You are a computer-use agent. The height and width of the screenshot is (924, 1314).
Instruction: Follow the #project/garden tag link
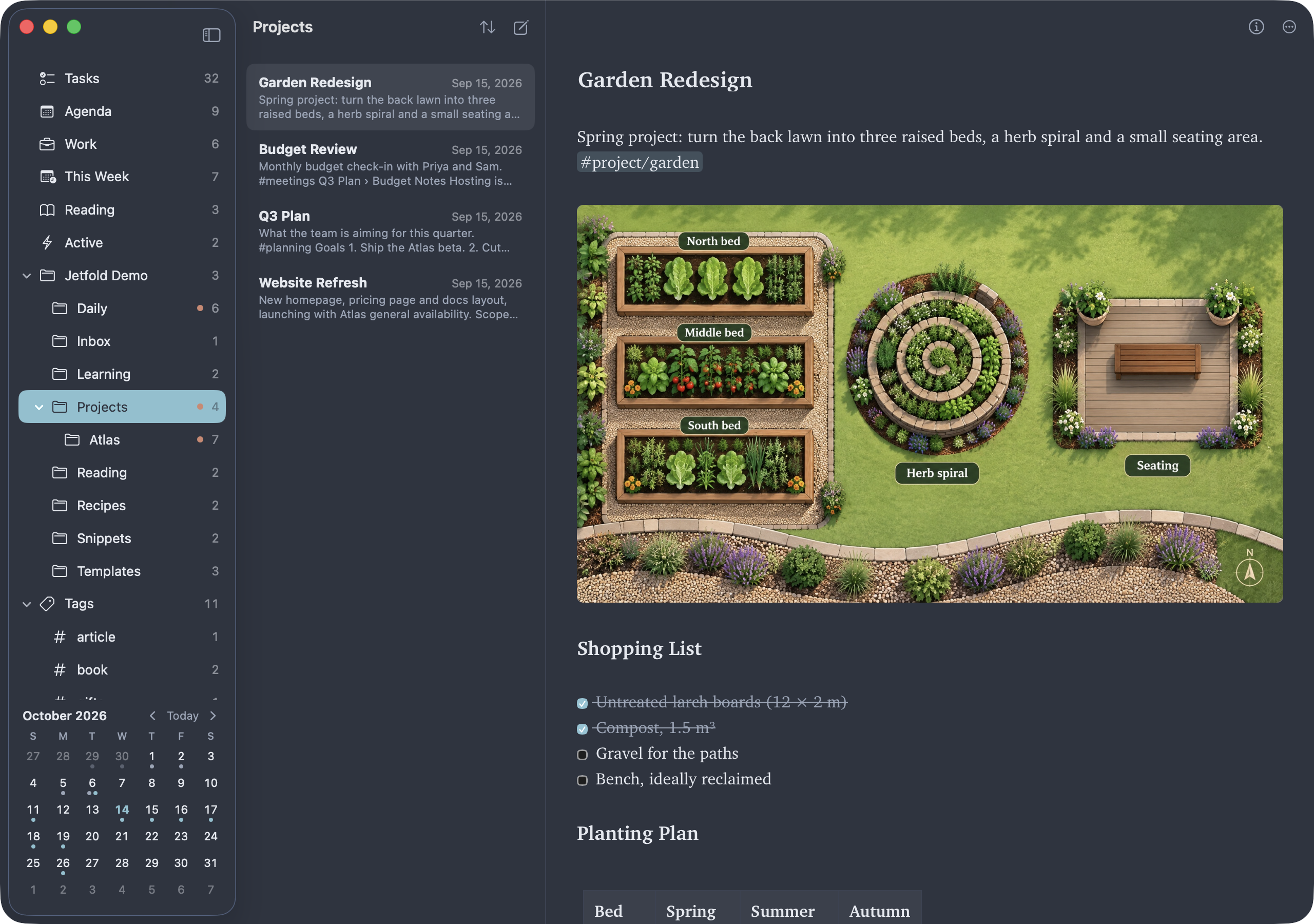coord(639,163)
